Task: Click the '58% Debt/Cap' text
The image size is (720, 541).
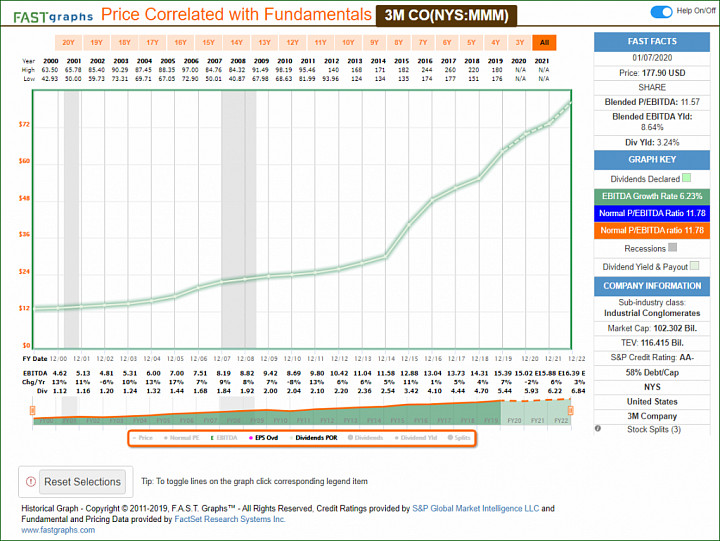Action: pos(652,372)
